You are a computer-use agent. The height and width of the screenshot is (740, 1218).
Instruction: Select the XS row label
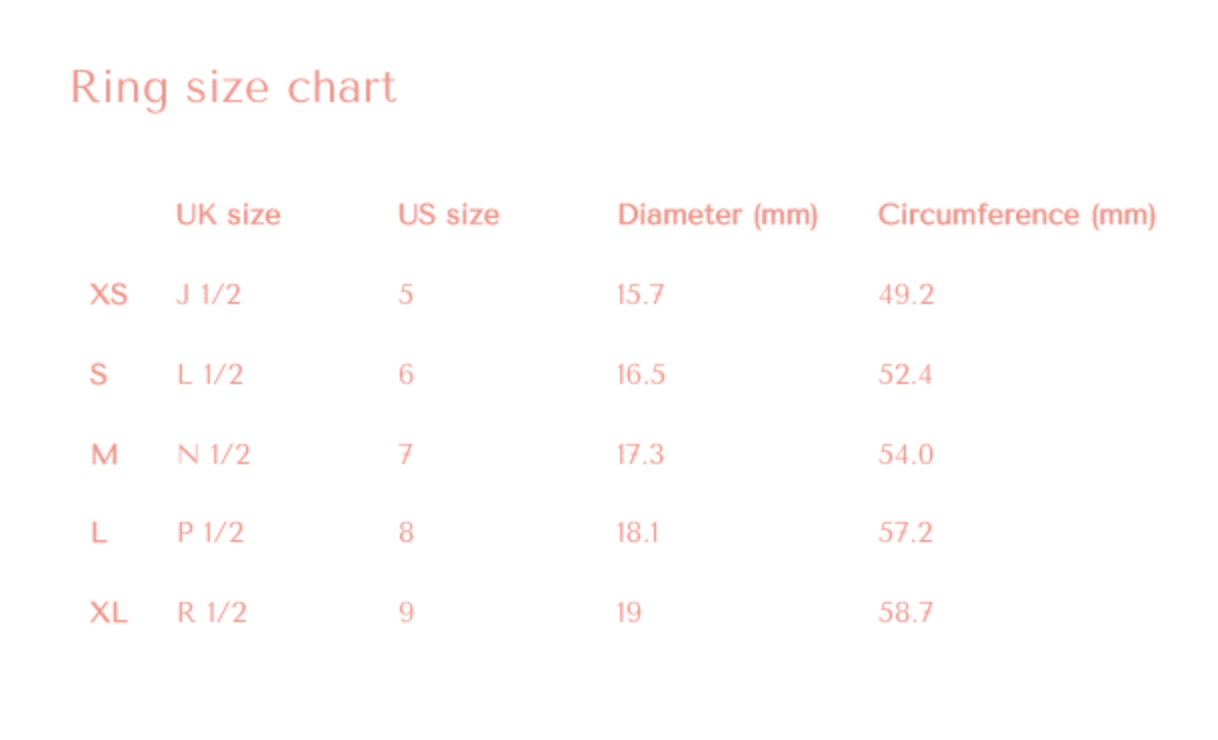[109, 295]
